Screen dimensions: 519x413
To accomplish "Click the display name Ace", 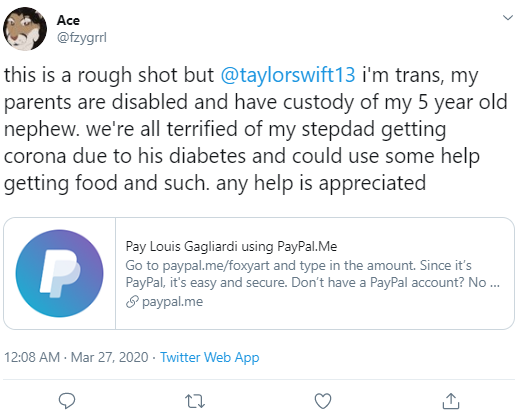I will click(x=68, y=20).
